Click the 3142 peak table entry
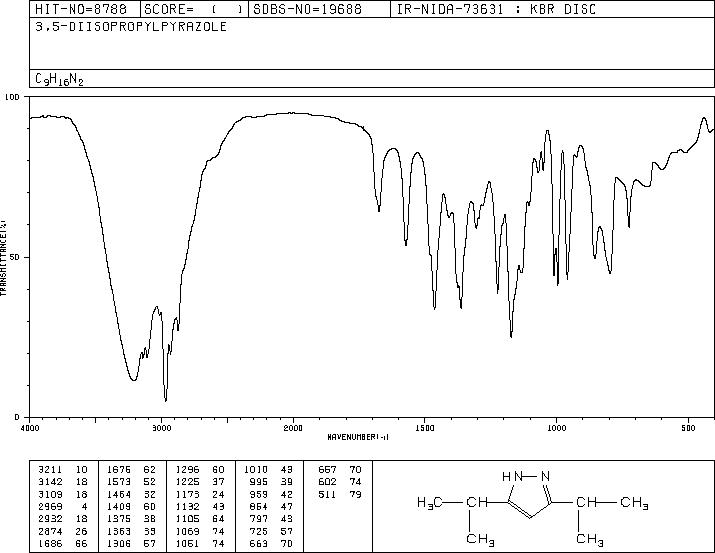This screenshot has width=715, height=553. 62,482
